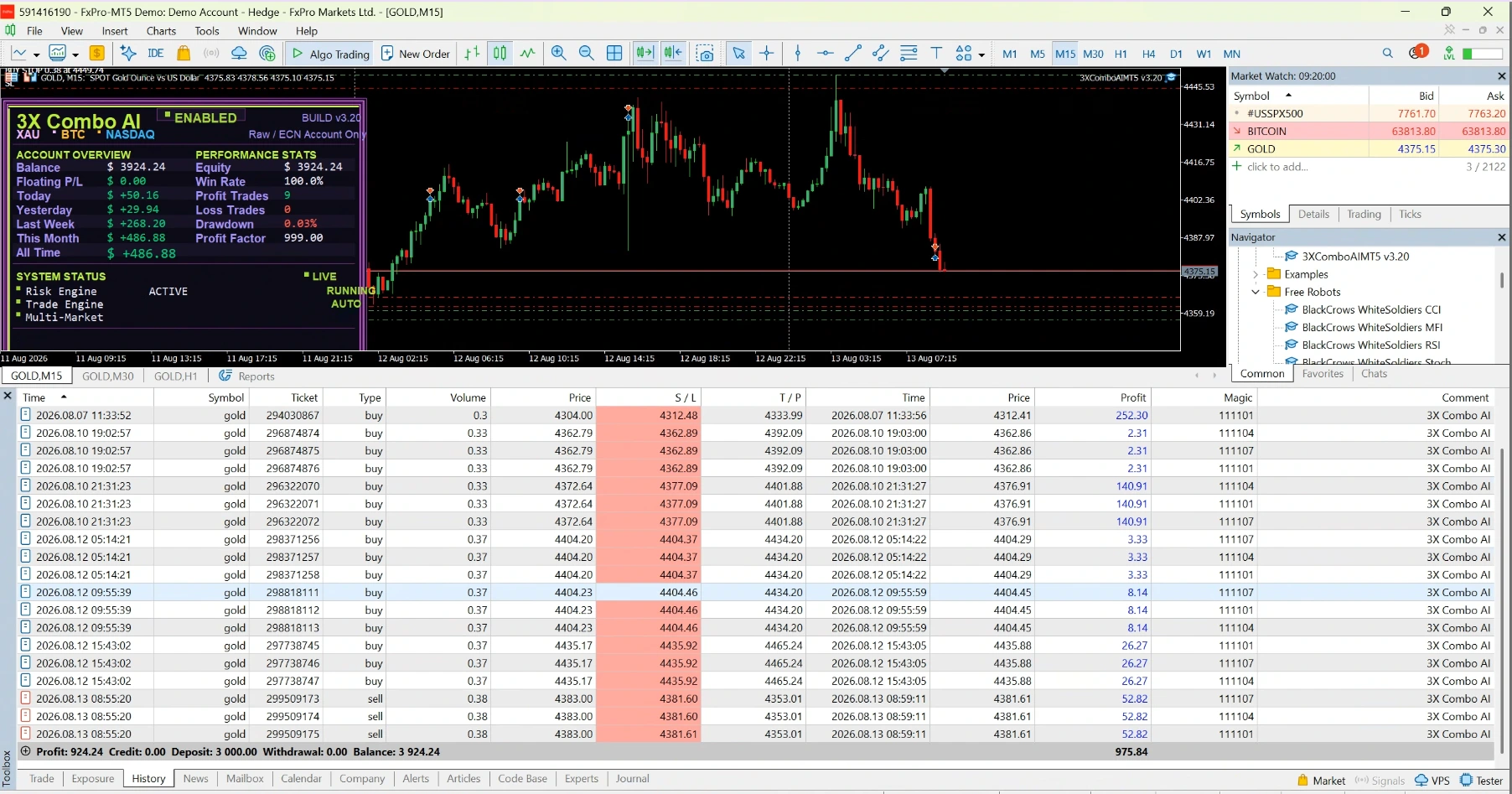Viewport: 1512px width, 794px height.
Task: Open the indicators list dropdown arrow
Action: (75, 55)
